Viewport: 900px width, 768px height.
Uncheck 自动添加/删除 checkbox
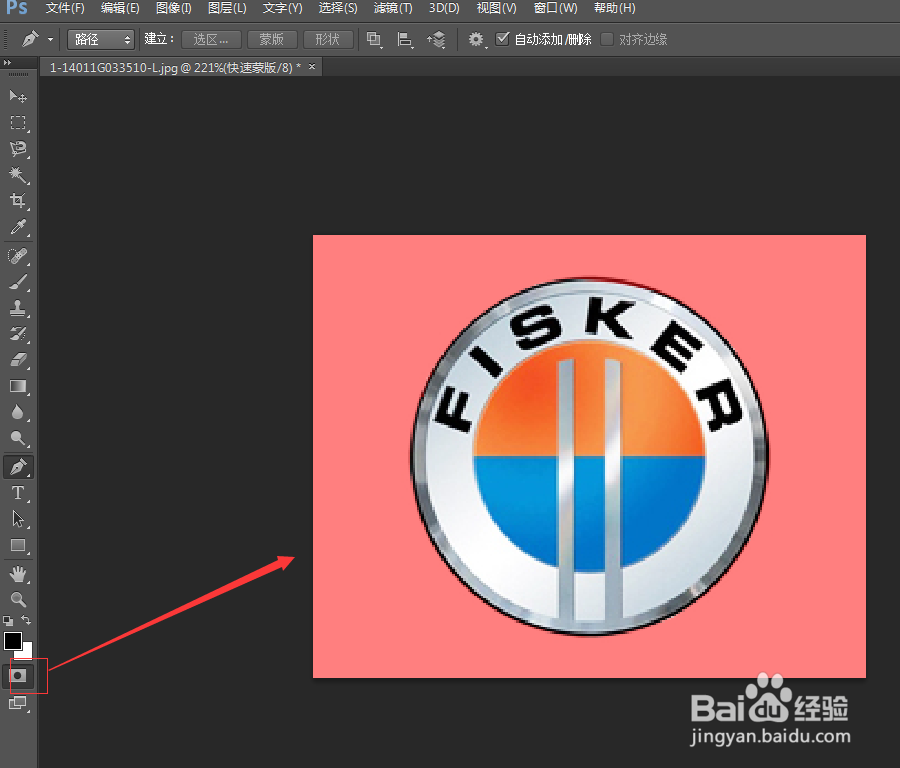(x=502, y=39)
